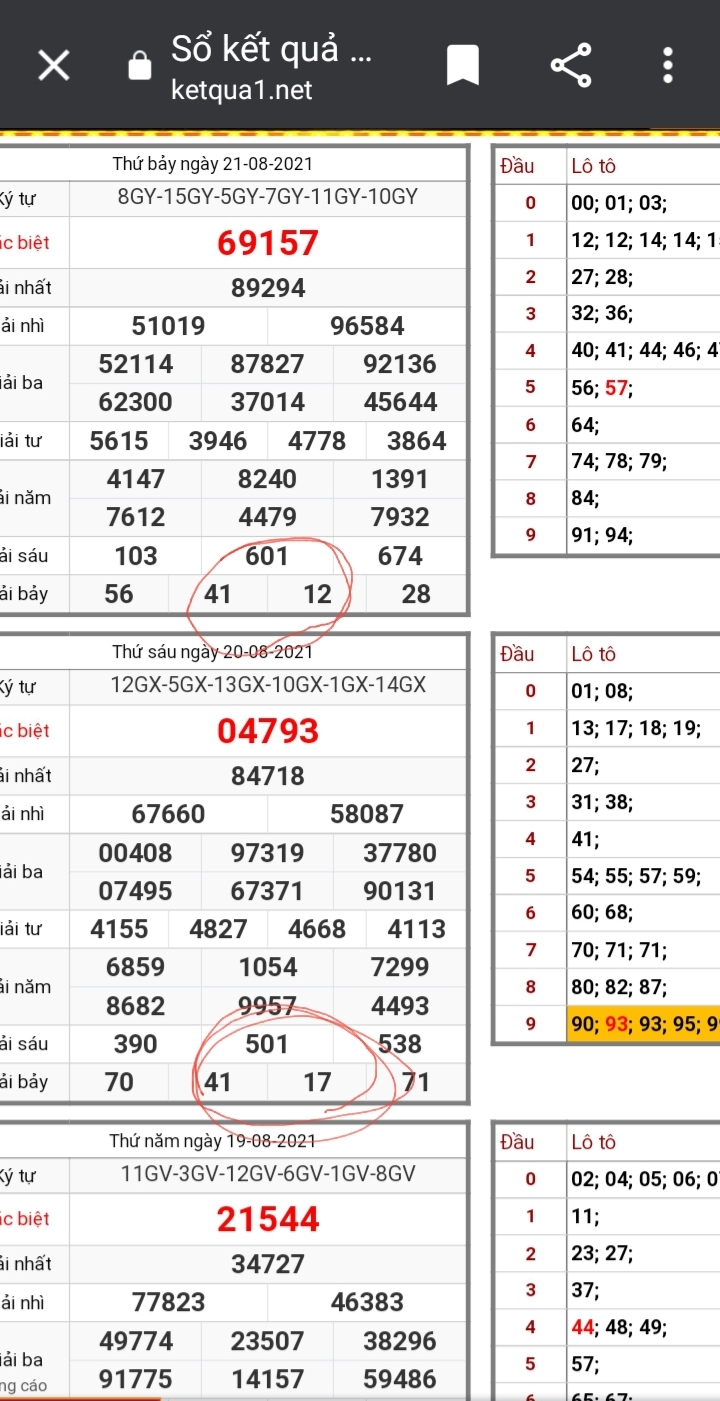
Task: Tap special prize number 69157
Action: tap(268, 242)
